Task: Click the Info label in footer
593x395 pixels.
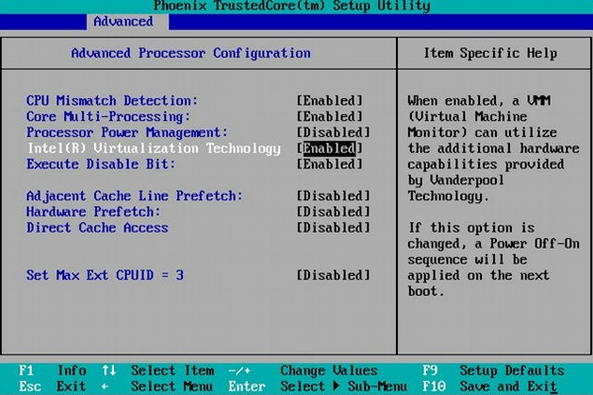Action: coord(71,370)
